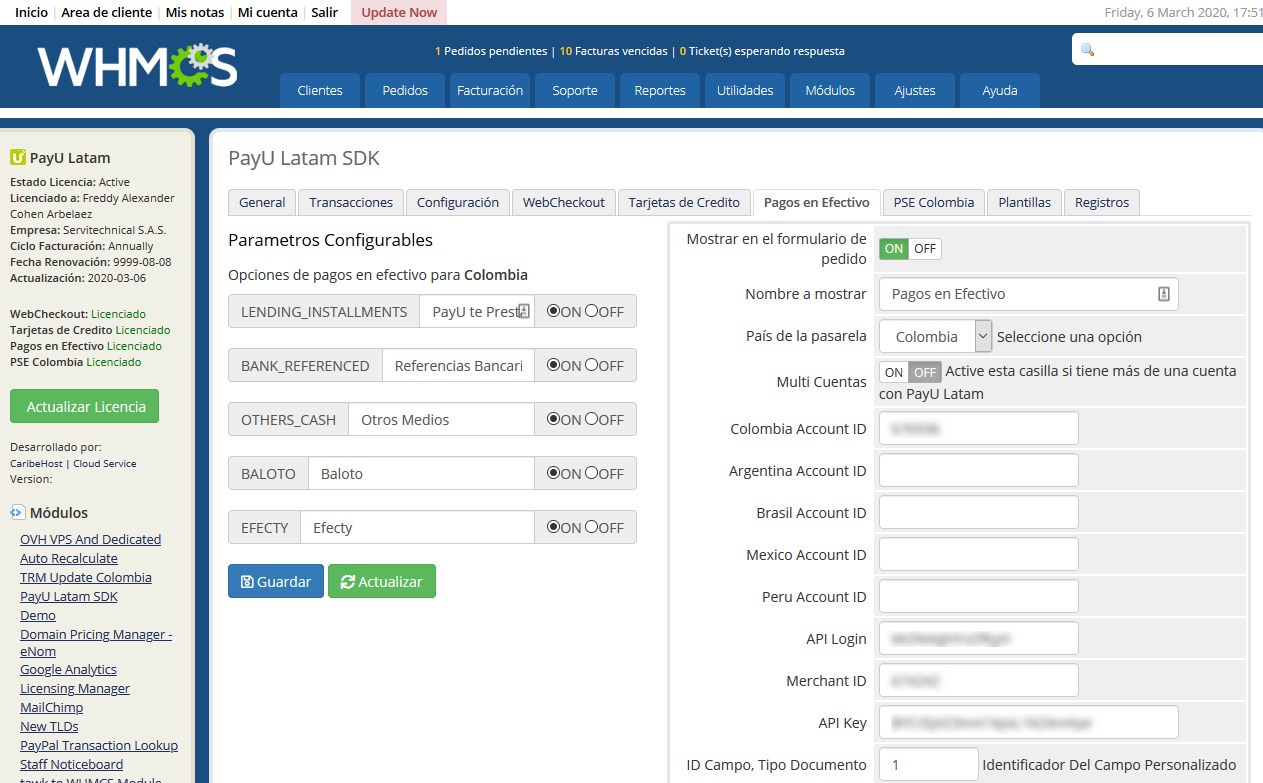Switch to the Registros tab
Viewport: 1263px width, 783px height.
coord(1102,202)
